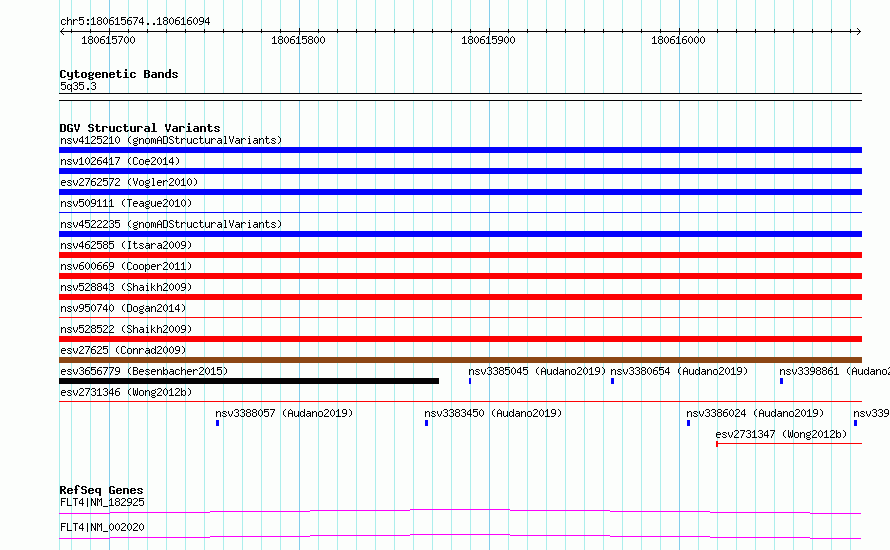This screenshot has width=890, height=550.
Task: Click the red esv2731347 (Wong2012b) line
Action: click(x=789, y=444)
